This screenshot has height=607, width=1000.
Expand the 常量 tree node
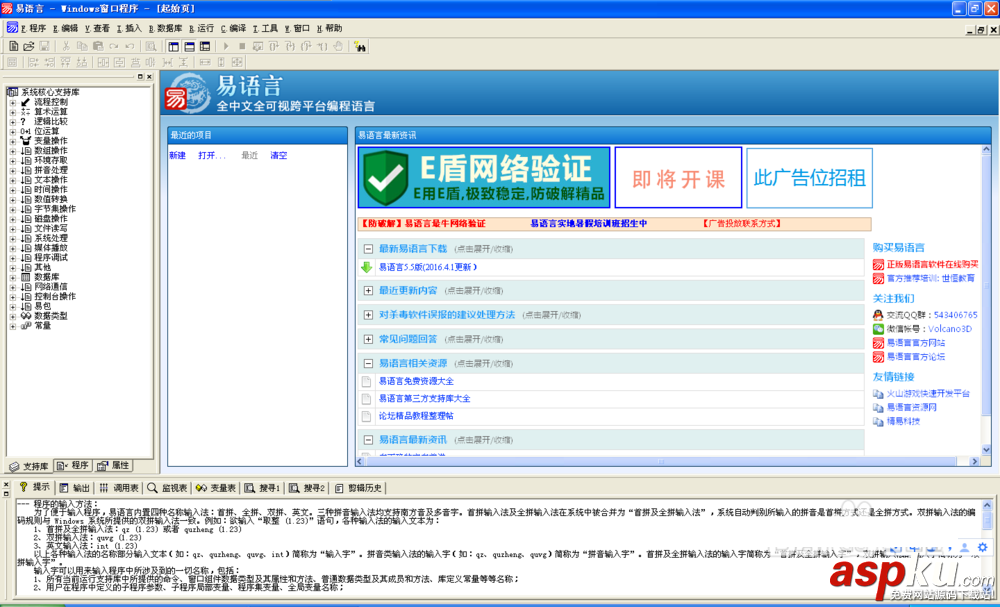point(13,326)
